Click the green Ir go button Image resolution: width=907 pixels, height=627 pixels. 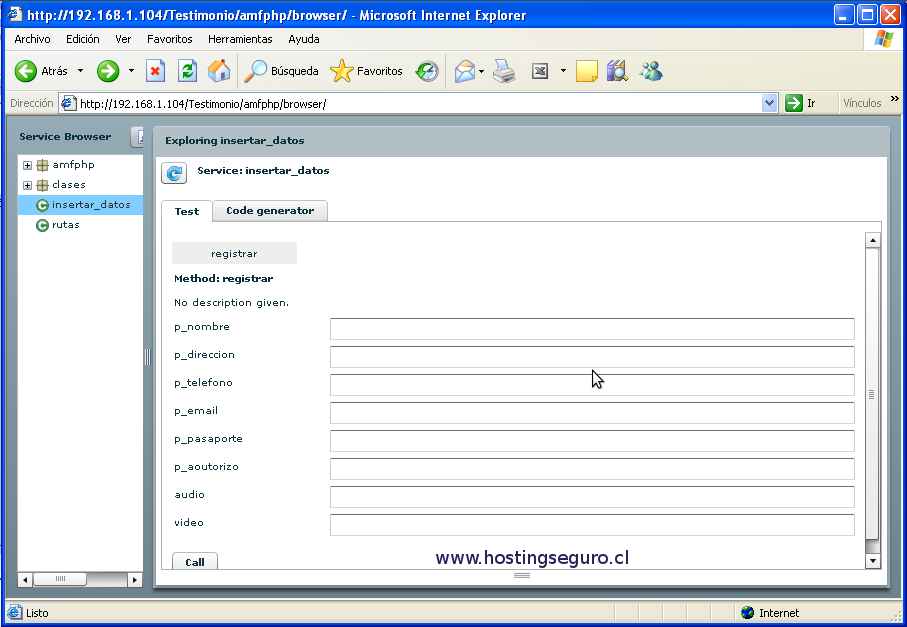point(794,104)
